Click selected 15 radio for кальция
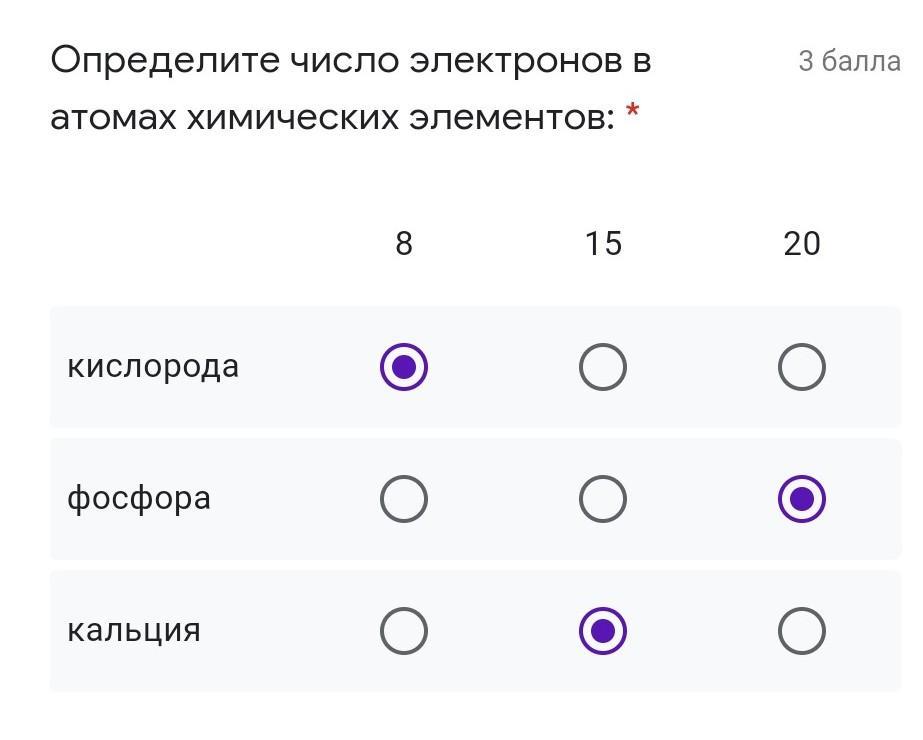This screenshot has height=740, width=923. tap(602, 631)
